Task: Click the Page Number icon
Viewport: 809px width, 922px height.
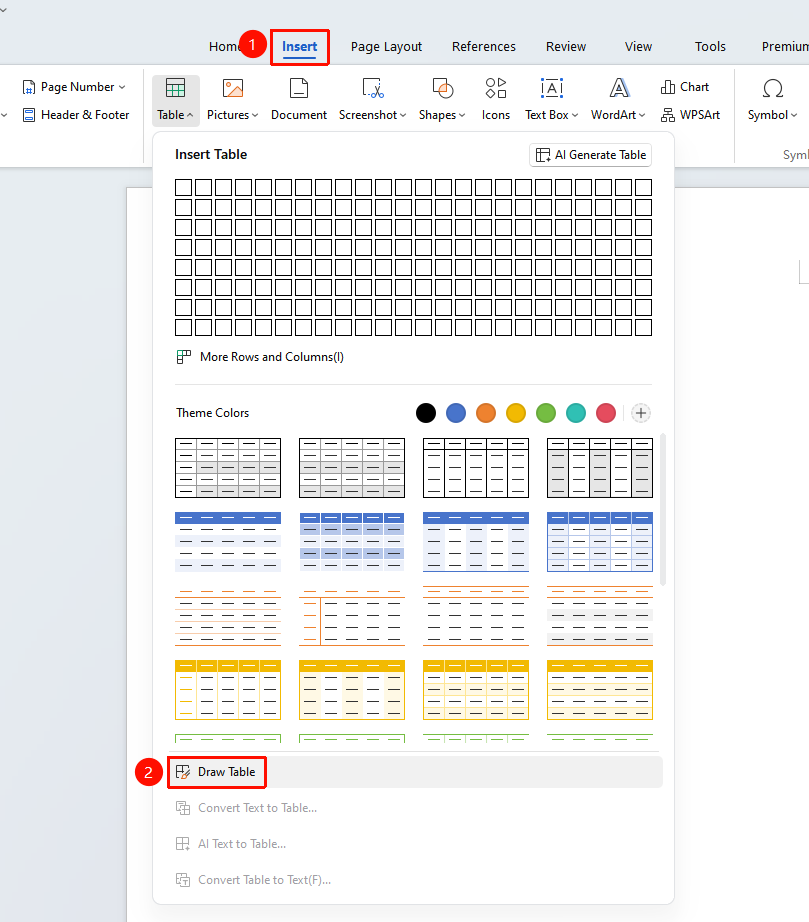Action: click(29, 87)
